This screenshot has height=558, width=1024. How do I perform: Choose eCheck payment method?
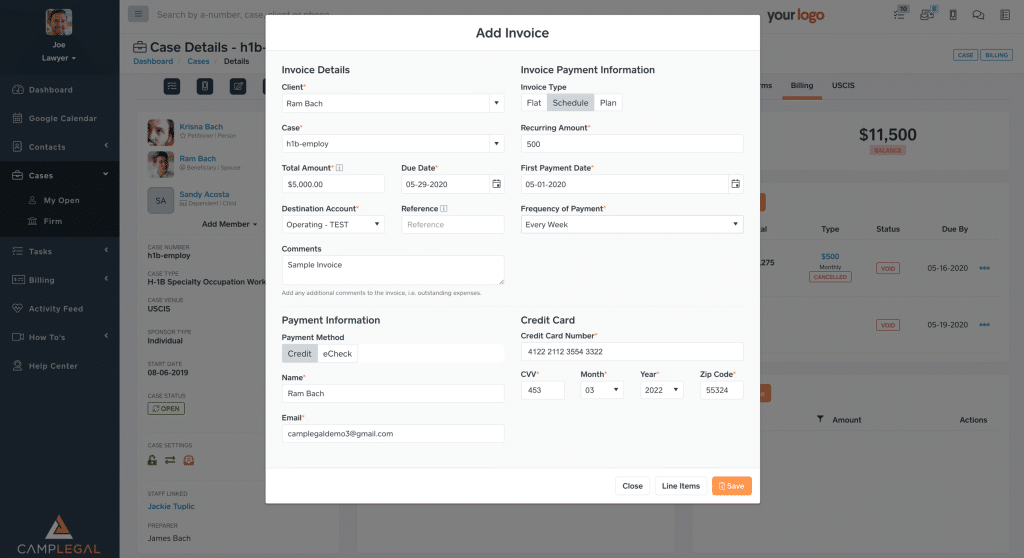pyautogui.click(x=337, y=353)
